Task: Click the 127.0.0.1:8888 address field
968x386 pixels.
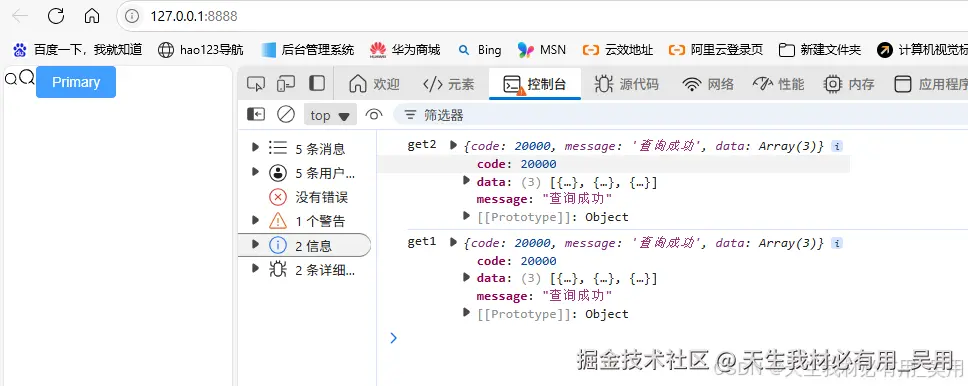Action: pyautogui.click(x=543, y=16)
